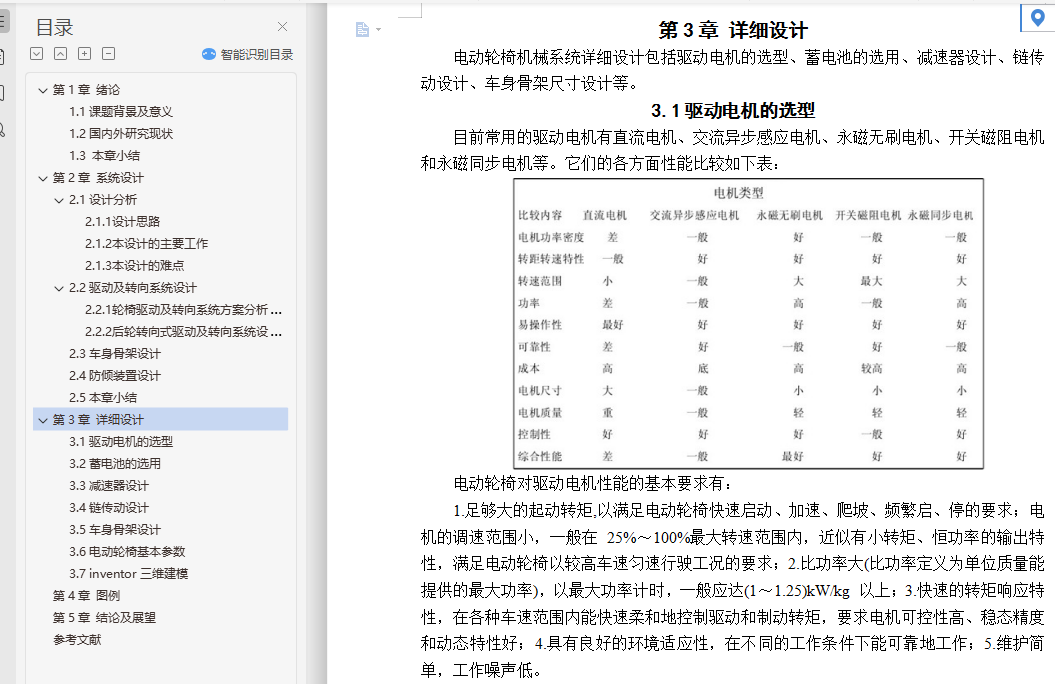1055x684 pixels.
Task: Click document heading 第 3 章 详细设计
Action: 733,30
